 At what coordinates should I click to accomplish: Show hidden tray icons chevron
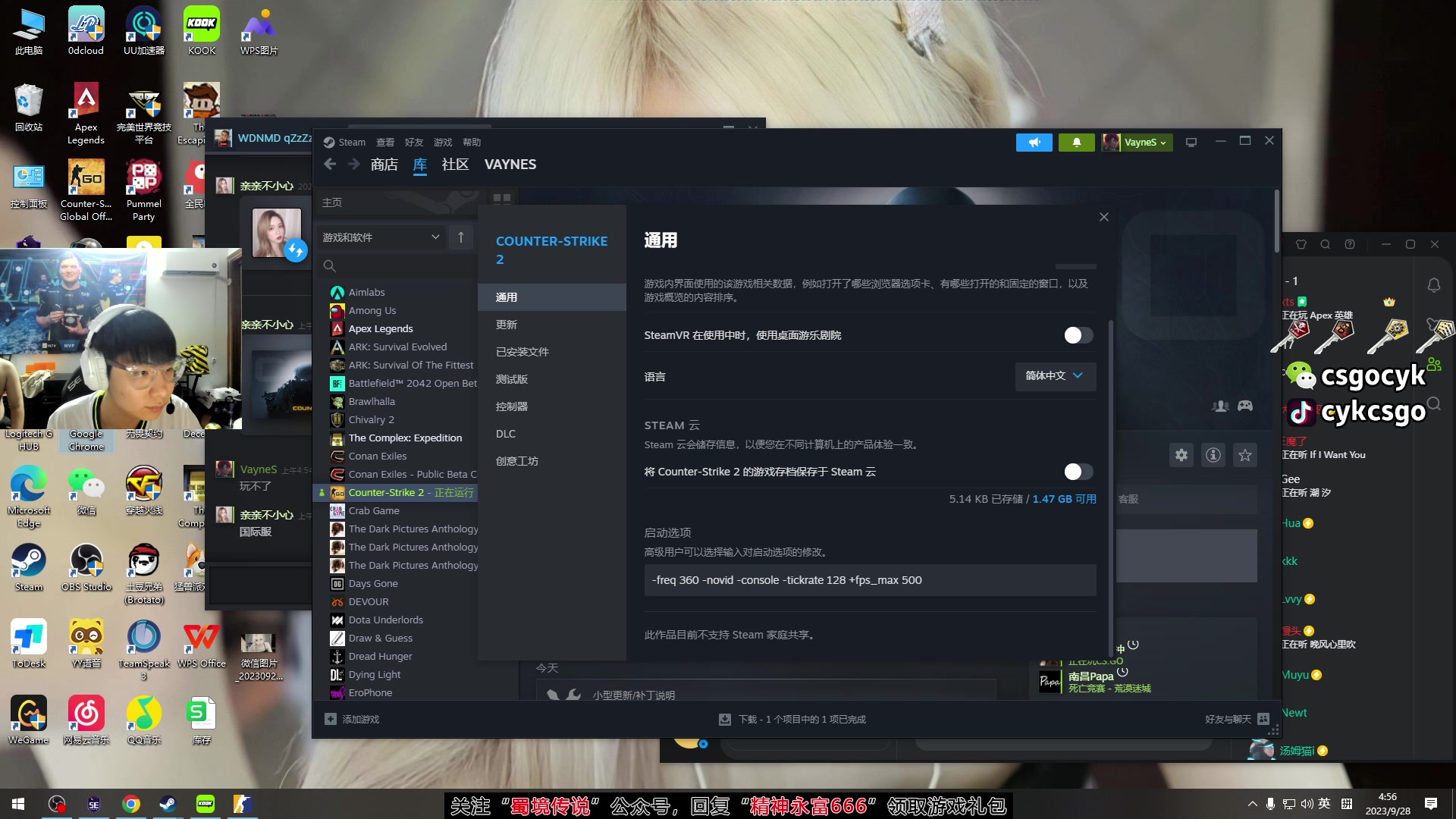(1252, 804)
